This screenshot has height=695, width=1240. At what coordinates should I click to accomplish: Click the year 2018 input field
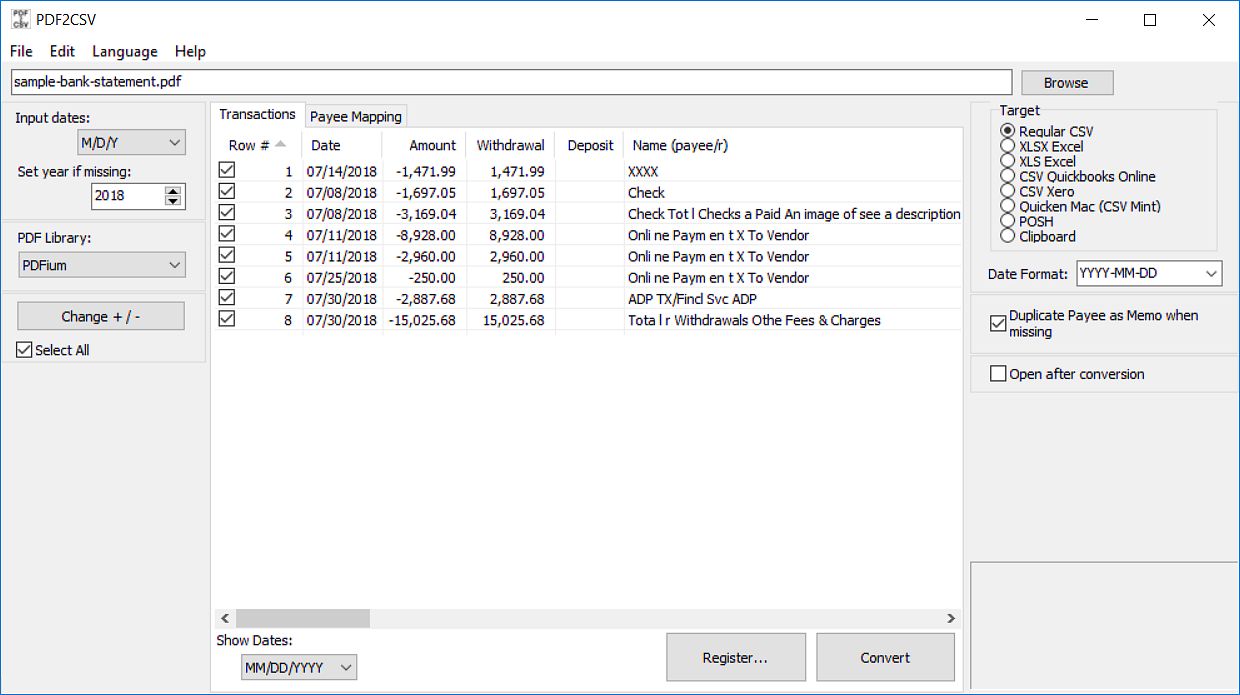coord(127,196)
